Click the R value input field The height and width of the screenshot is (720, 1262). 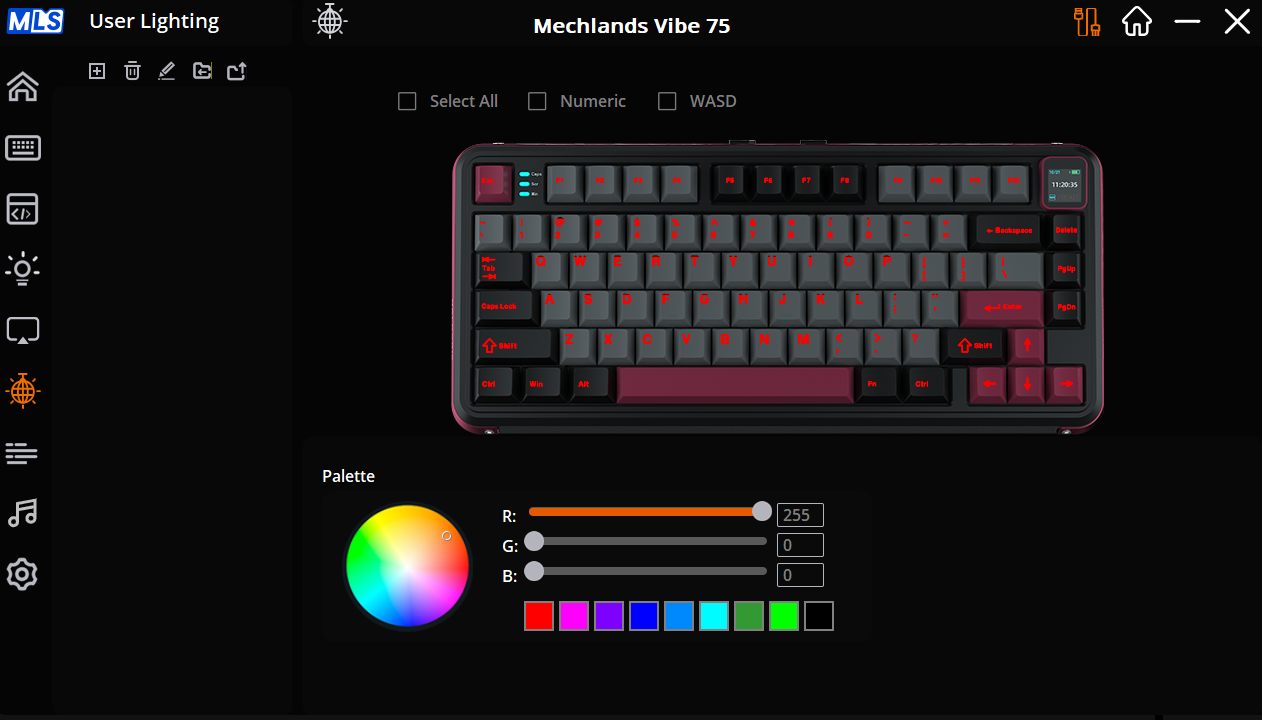click(800, 515)
